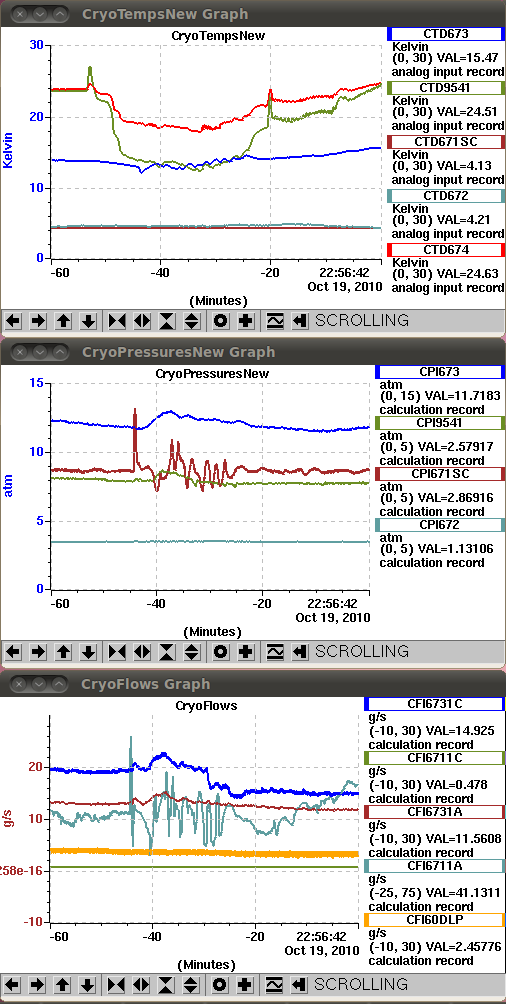Image resolution: width=506 pixels, height=1004 pixels.
Task: Click the plus icon in CryoPressuresNew Graph toolbar
Action: tap(245, 652)
